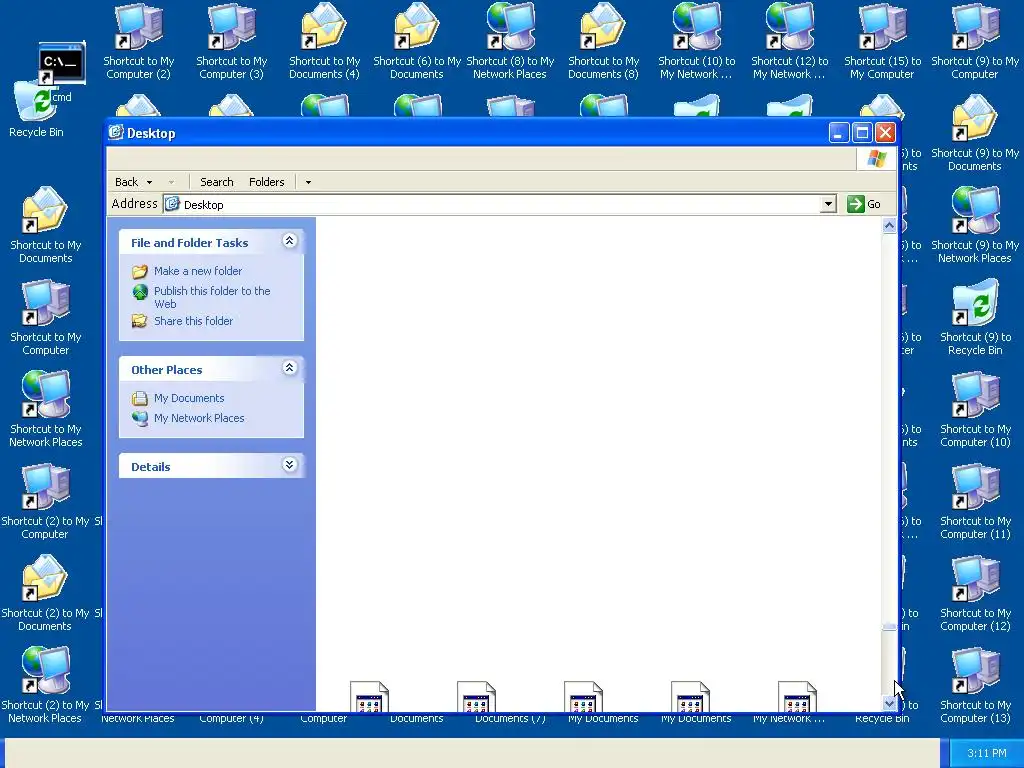Open the Address bar dropdown list
The height and width of the screenshot is (768, 1024).
828,204
